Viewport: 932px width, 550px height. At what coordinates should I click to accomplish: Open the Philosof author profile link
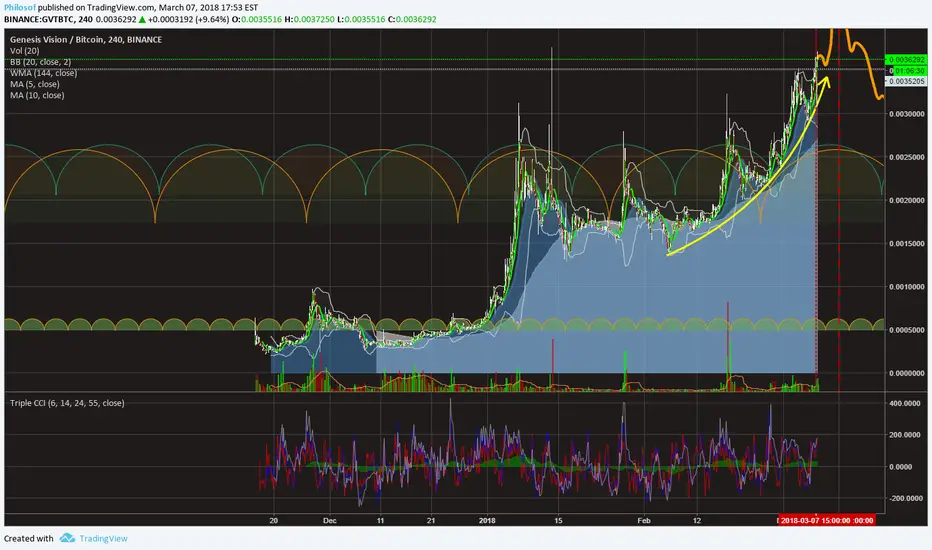20,8
